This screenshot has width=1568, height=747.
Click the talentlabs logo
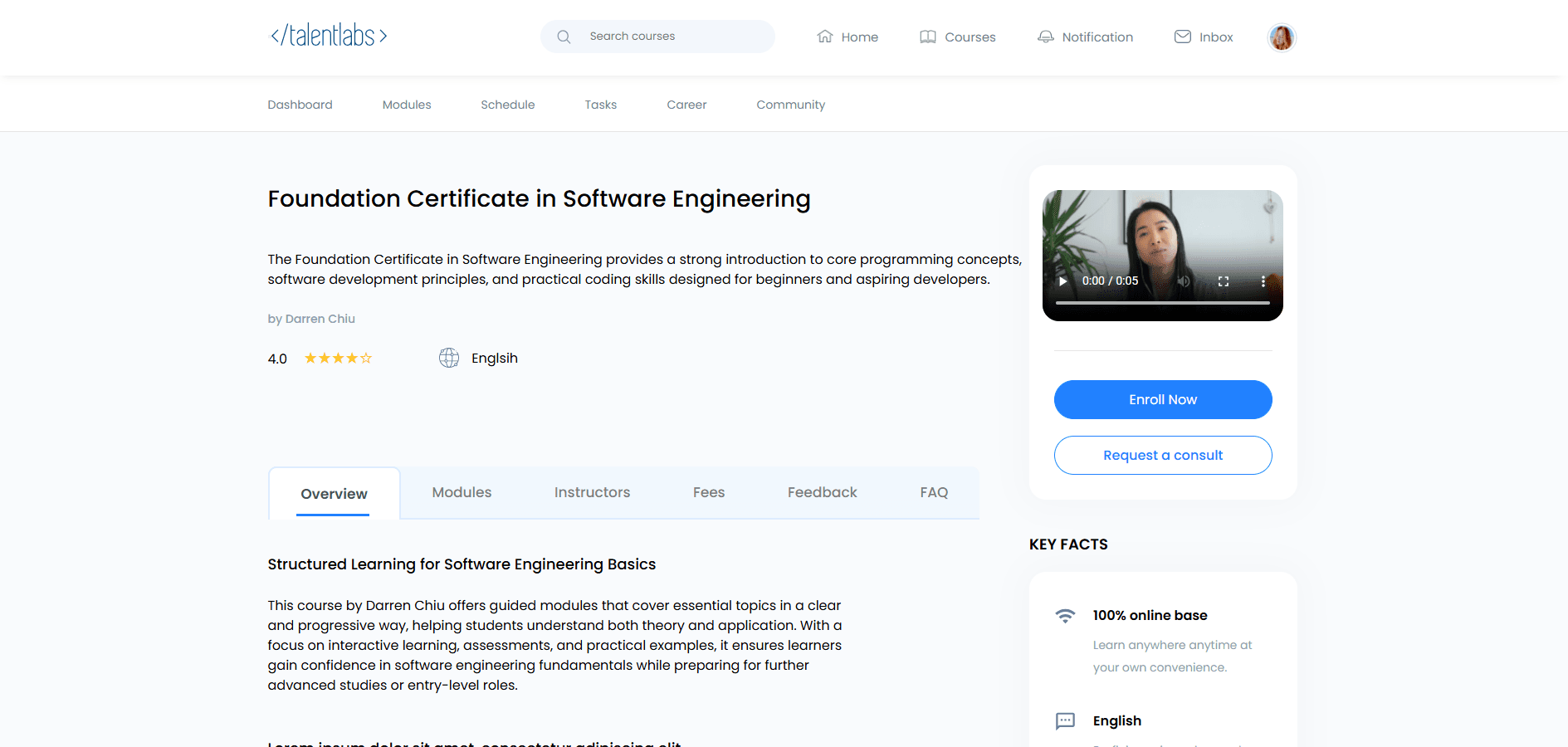[329, 36]
